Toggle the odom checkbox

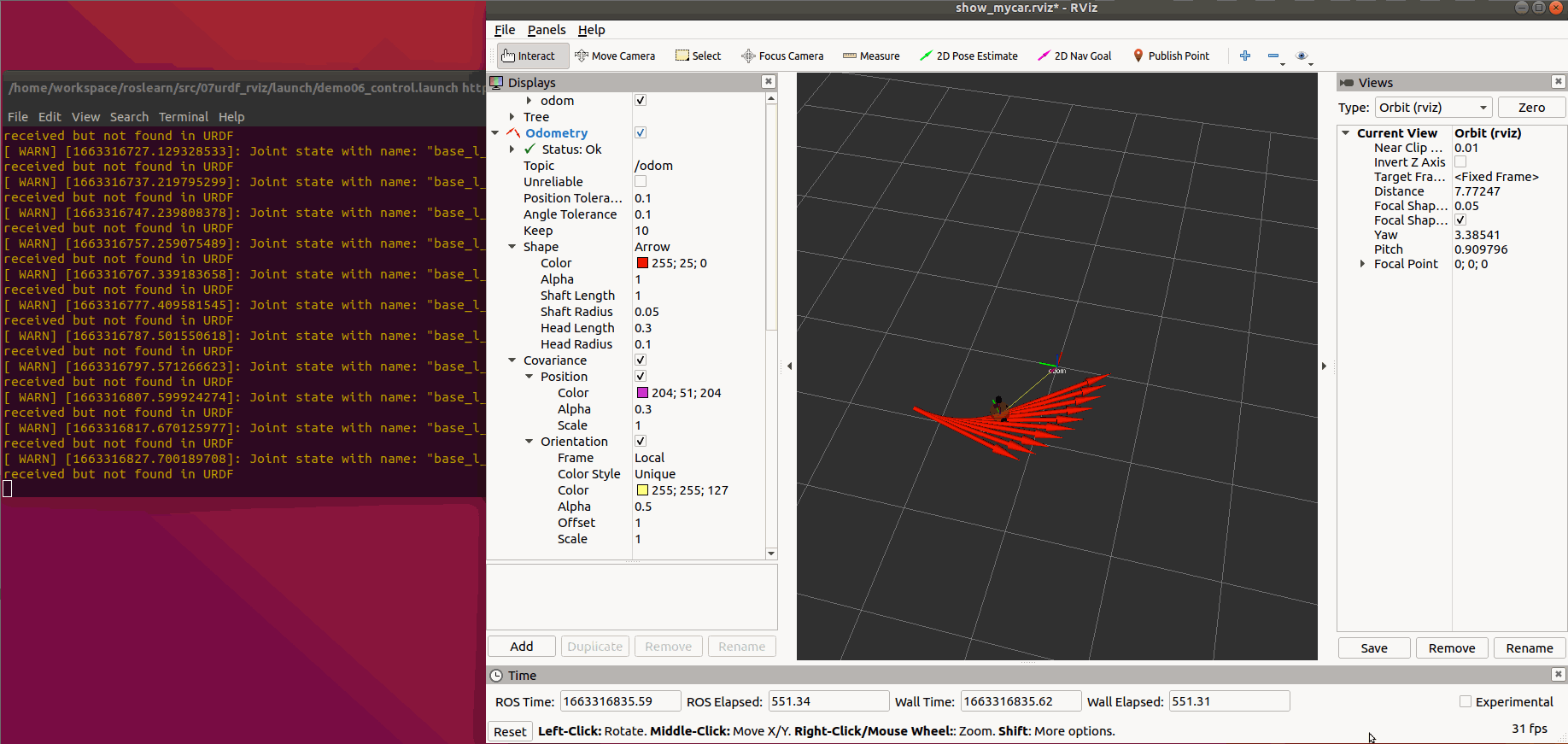point(641,101)
